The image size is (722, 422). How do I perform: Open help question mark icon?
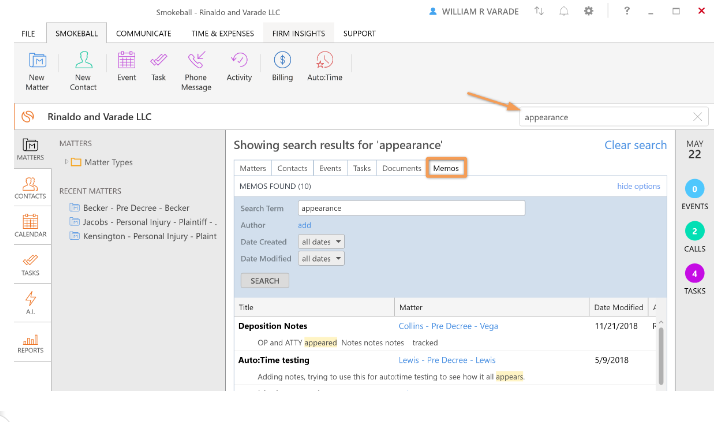pyautogui.click(x=627, y=11)
